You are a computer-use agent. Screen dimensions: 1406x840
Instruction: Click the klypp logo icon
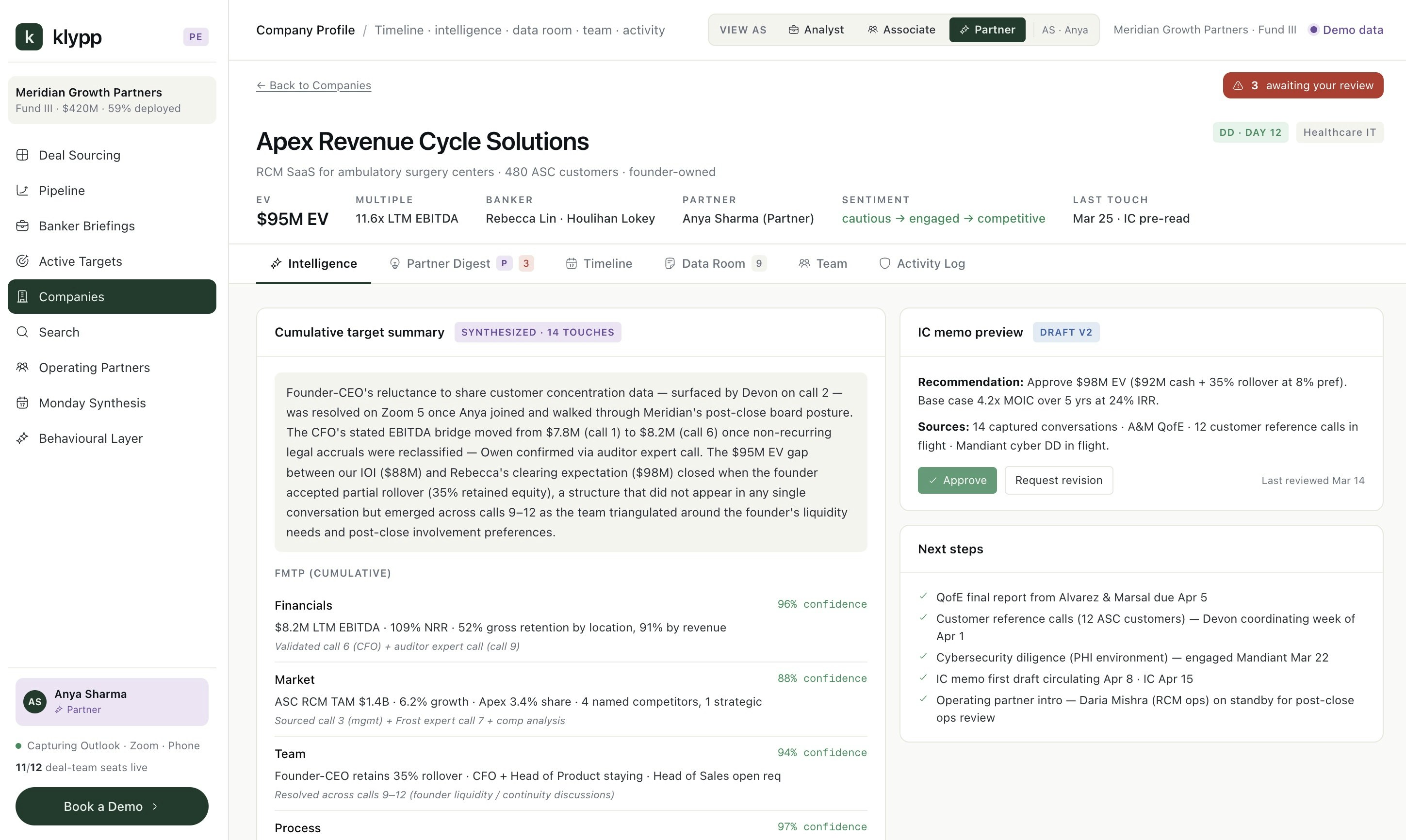click(29, 37)
